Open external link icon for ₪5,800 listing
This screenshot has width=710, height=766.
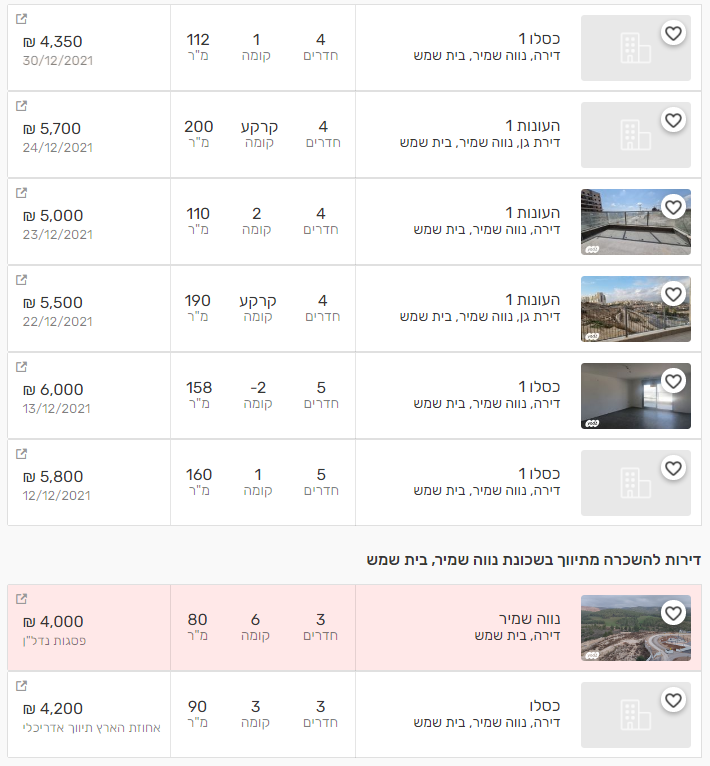tap(22, 454)
